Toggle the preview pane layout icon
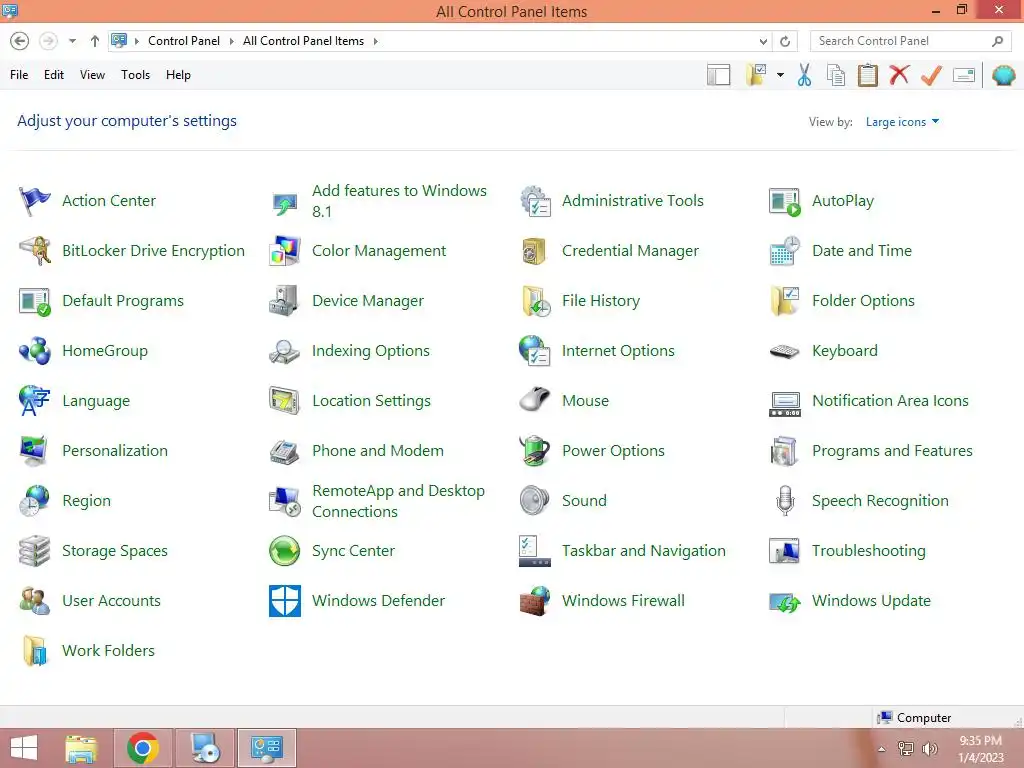 pos(718,75)
